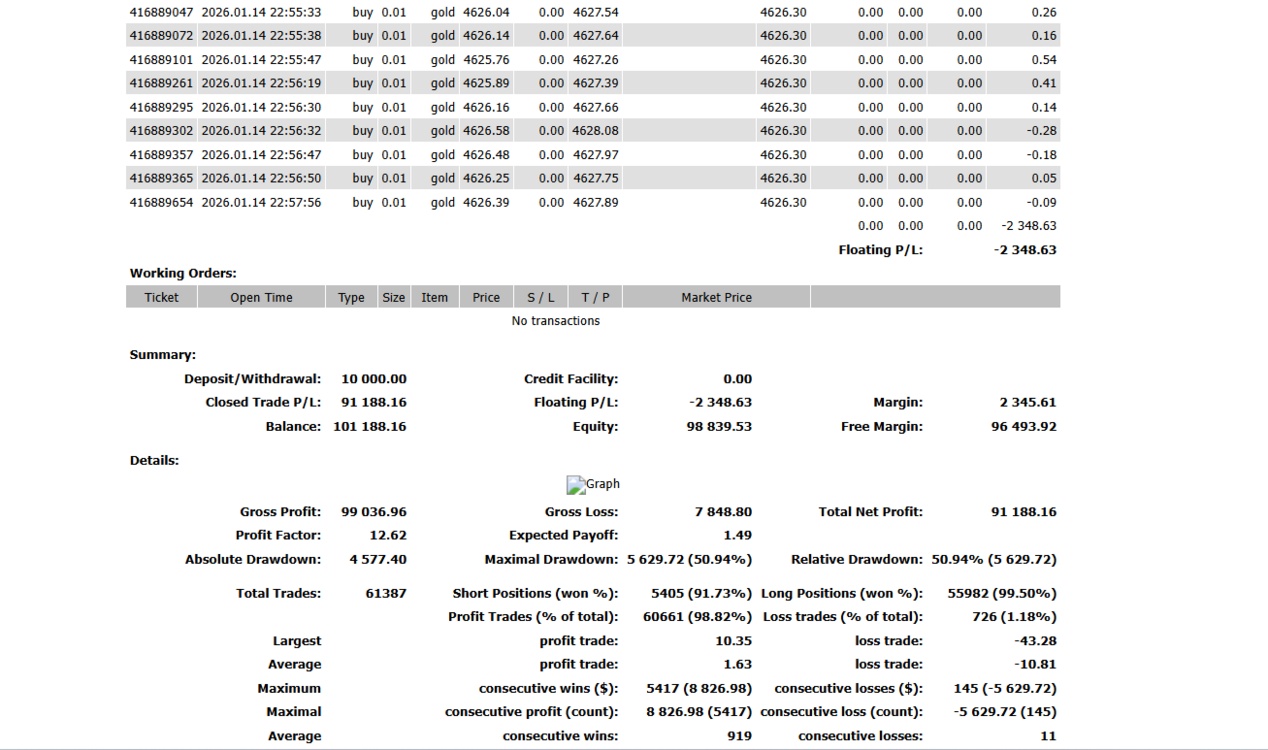Click the Type column header
This screenshot has height=750, width=1268.
pos(351,297)
